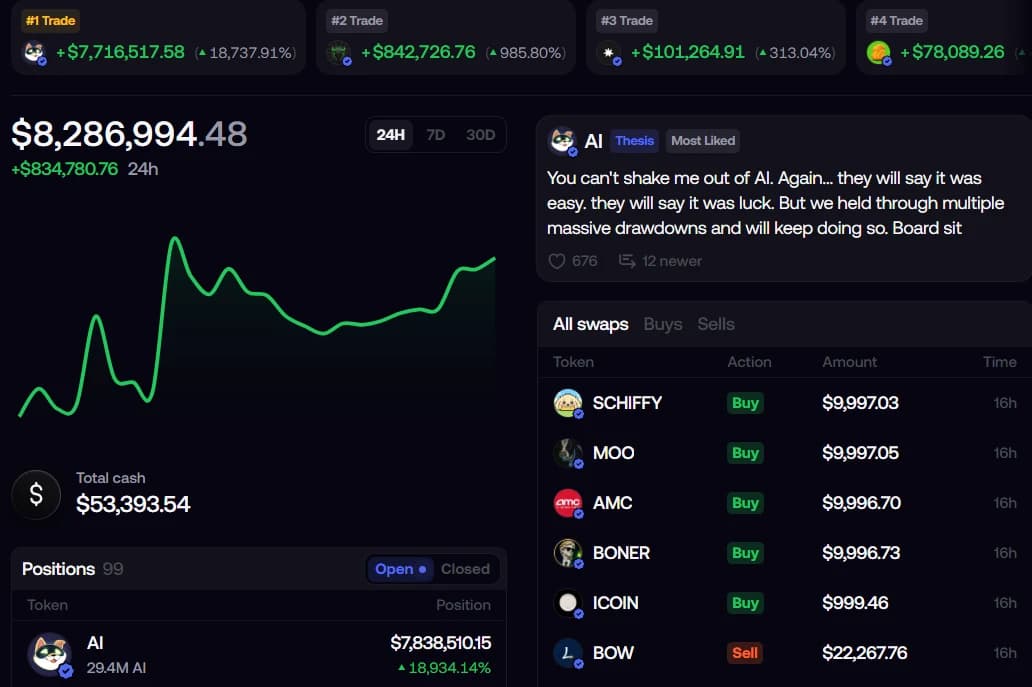Viewport: 1032px width, 687px height.
Task: Click the +$834,780.76 24h change
Action: click(x=64, y=169)
